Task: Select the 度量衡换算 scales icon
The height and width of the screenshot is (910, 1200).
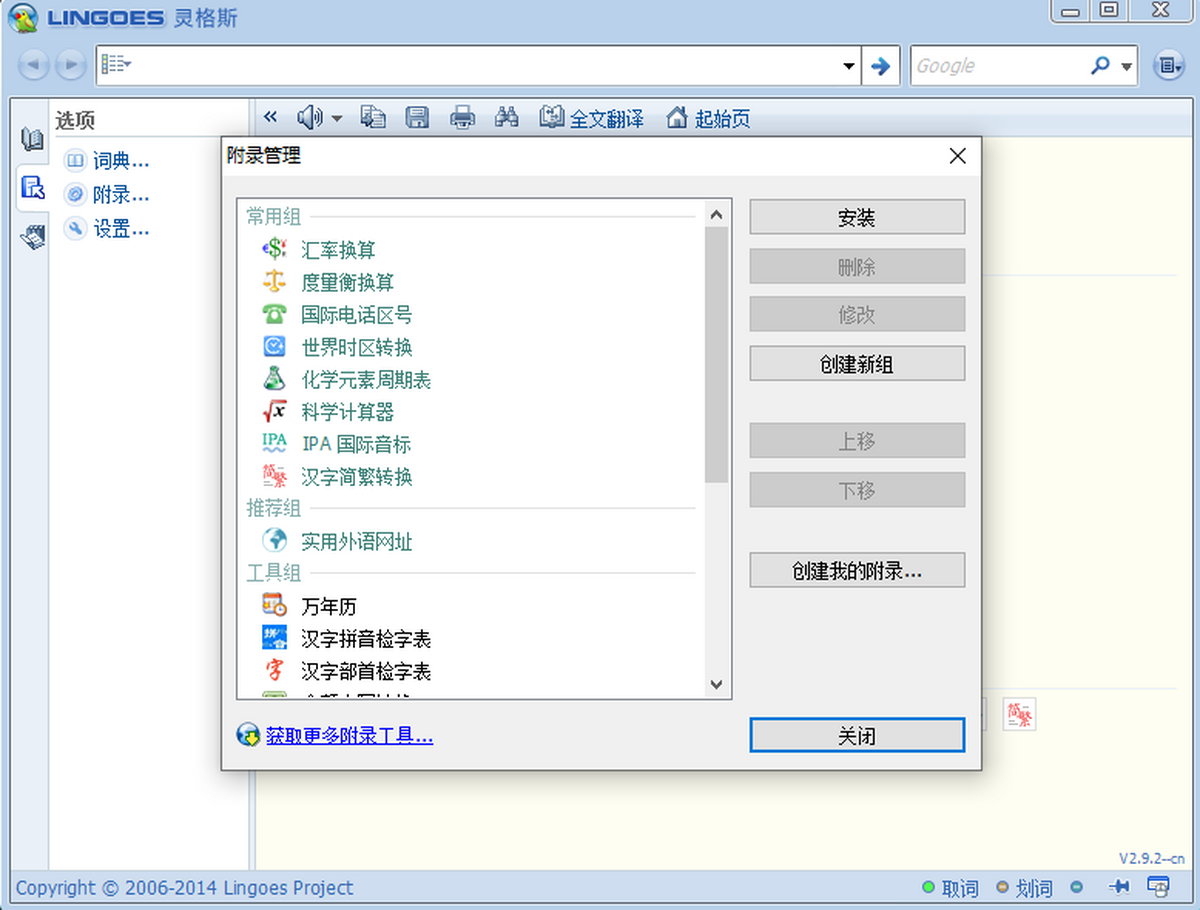Action: [x=274, y=282]
